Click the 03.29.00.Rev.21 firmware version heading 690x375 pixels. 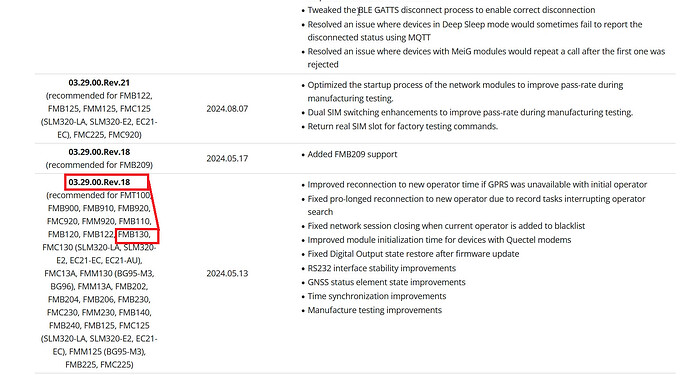click(99, 83)
